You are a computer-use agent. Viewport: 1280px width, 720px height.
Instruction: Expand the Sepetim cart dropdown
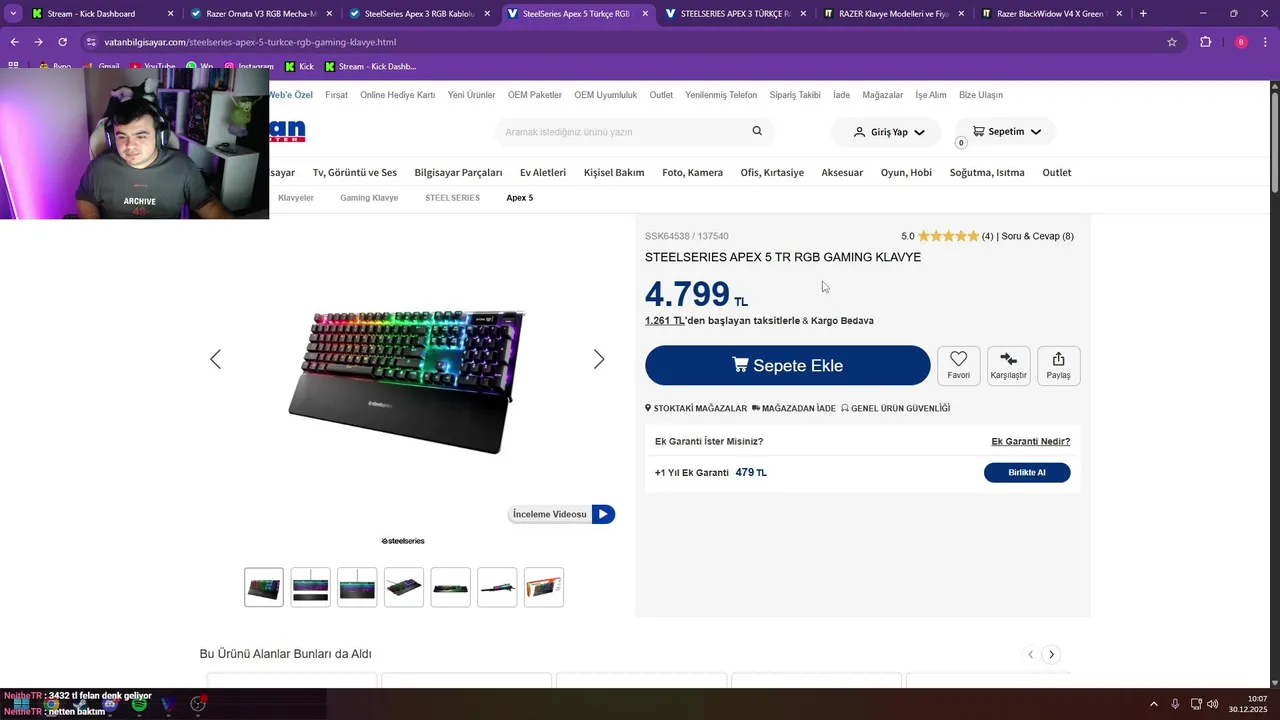click(1006, 132)
